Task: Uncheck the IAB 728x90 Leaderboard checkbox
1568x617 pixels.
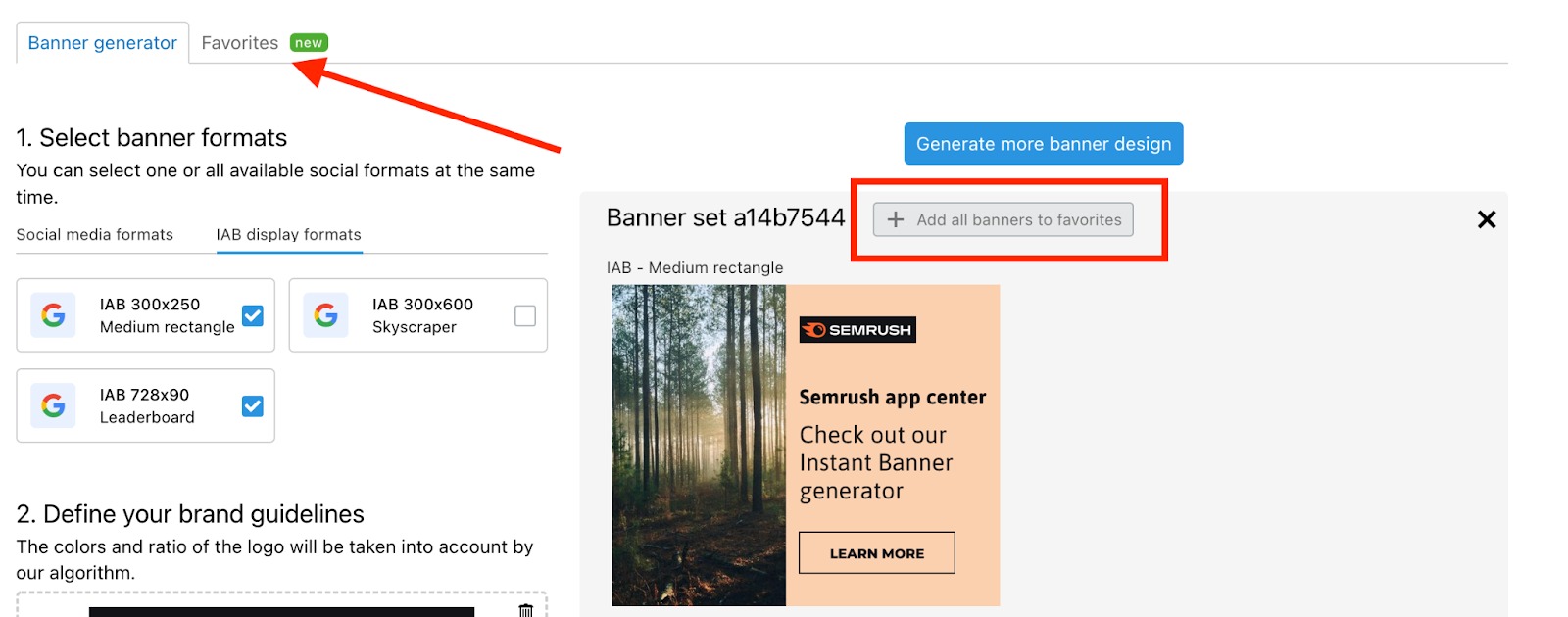Action: click(253, 405)
